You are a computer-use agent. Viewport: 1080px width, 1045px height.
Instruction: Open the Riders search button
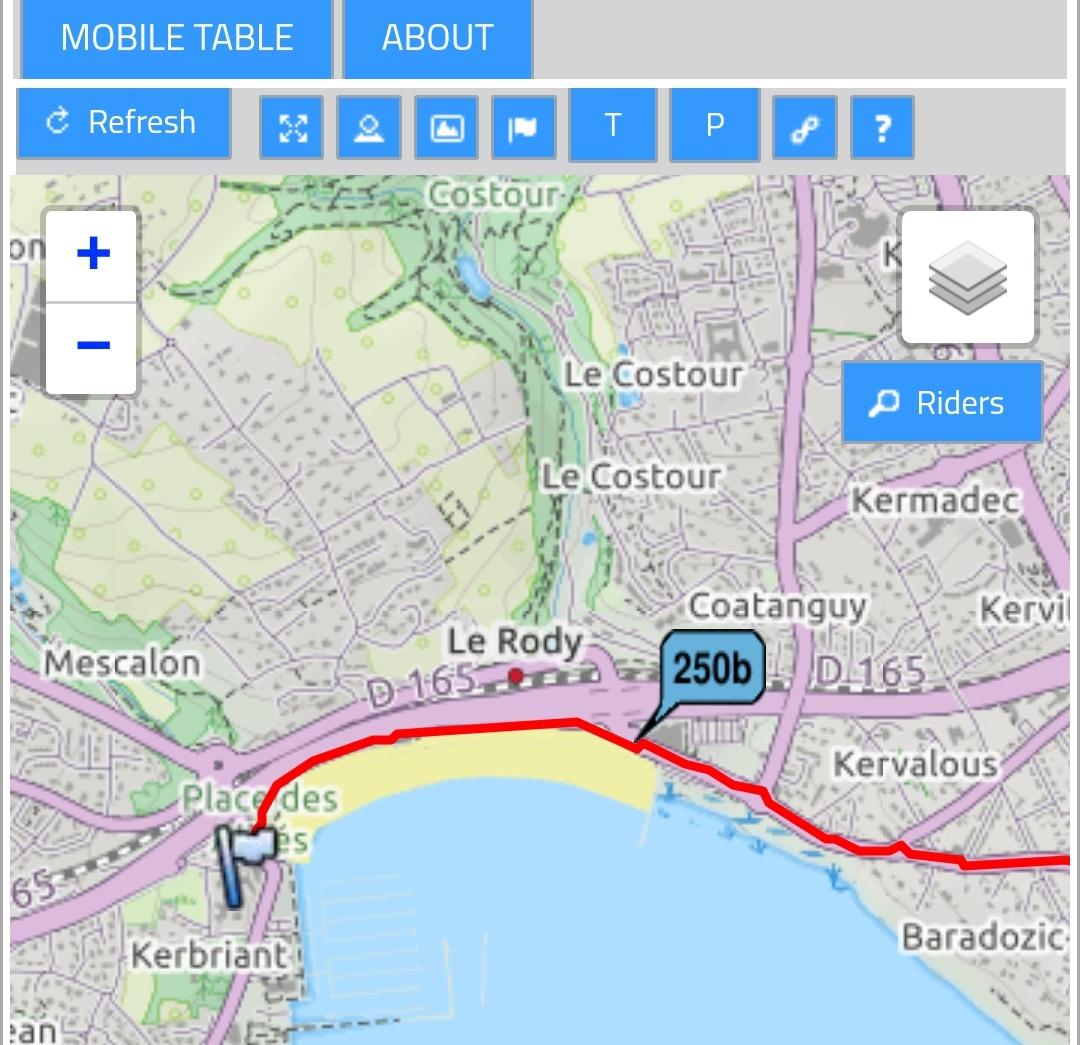pyautogui.click(x=942, y=402)
